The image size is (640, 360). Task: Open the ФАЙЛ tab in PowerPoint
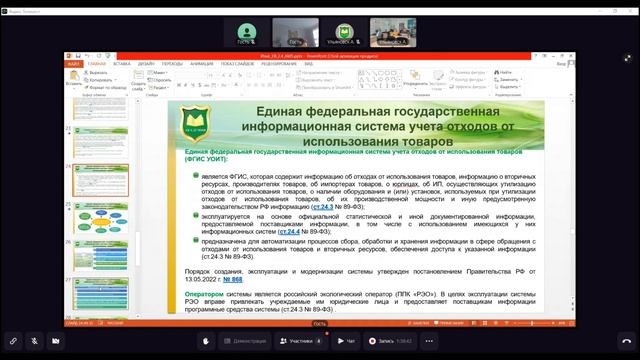73,64
